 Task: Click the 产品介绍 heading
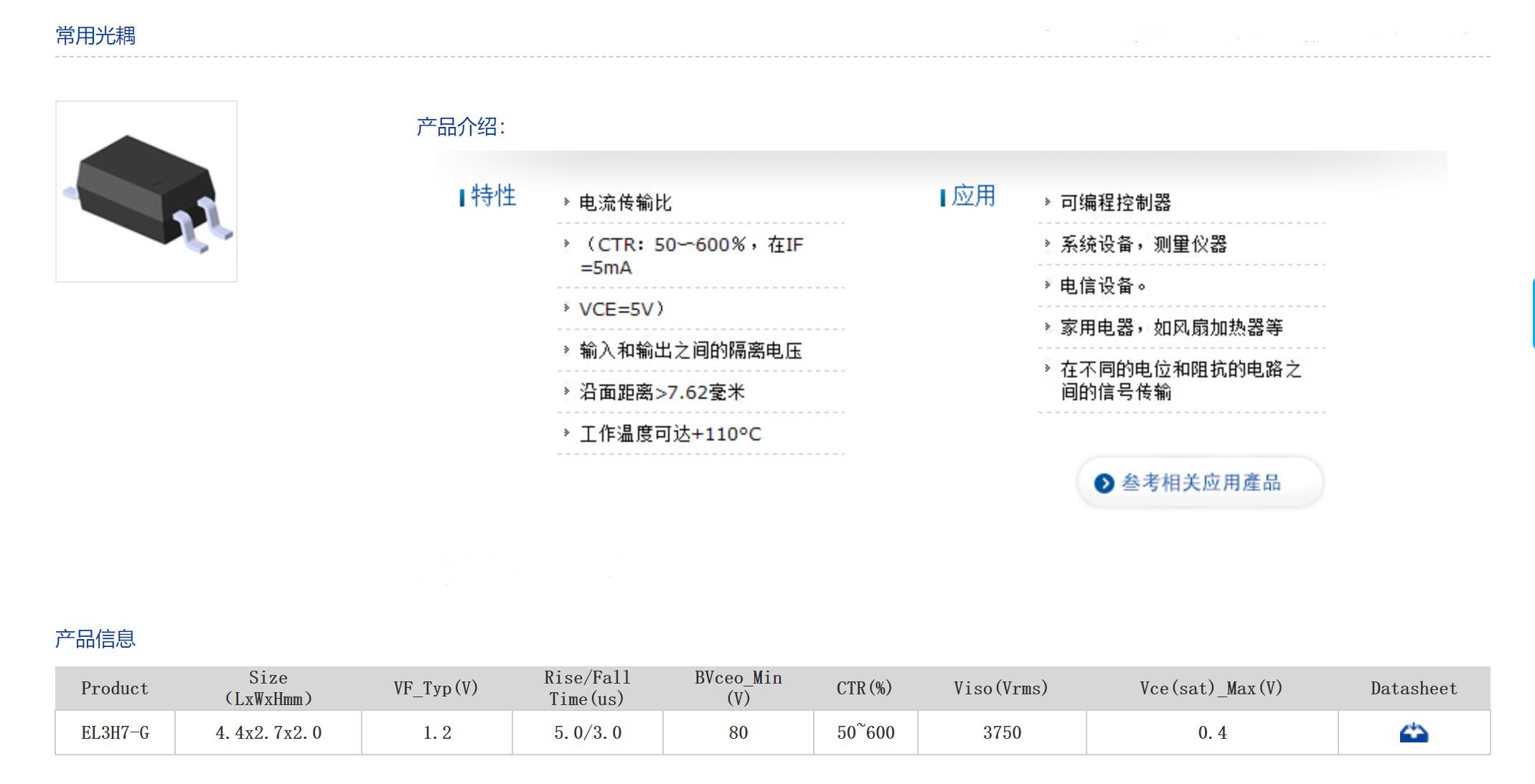(461, 127)
